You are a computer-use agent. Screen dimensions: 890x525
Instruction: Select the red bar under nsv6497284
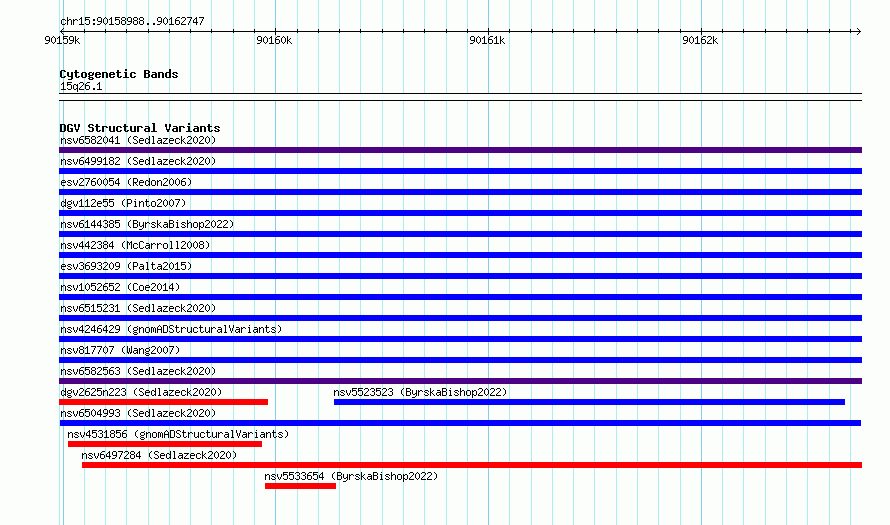pos(472,465)
